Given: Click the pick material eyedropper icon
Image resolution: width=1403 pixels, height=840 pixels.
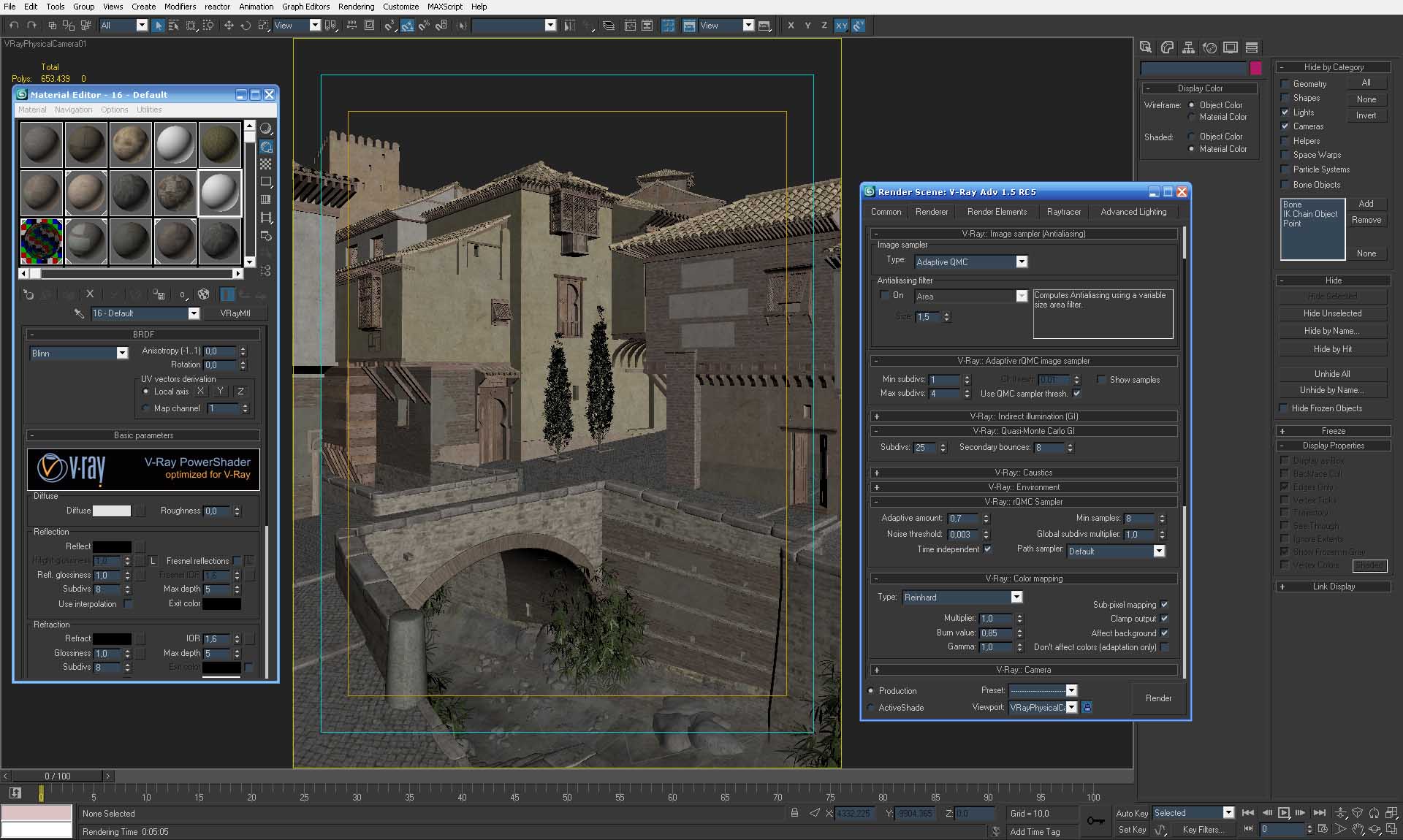Looking at the screenshot, I should (x=79, y=313).
